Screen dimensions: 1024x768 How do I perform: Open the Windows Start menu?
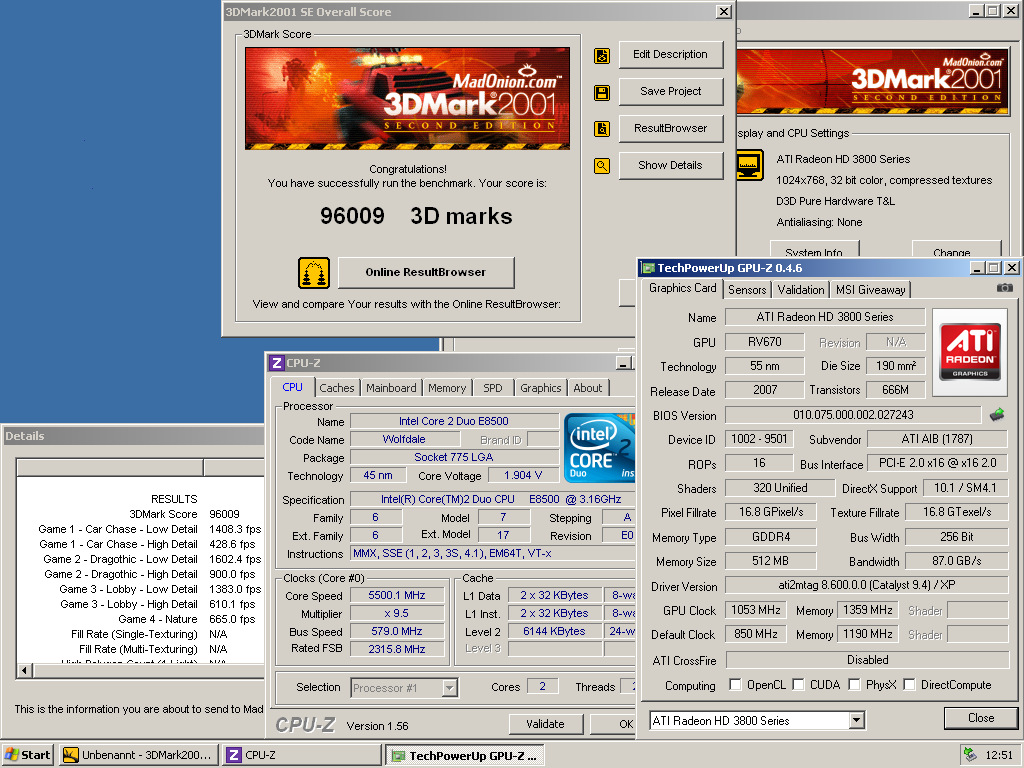click(x=27, y=755)
